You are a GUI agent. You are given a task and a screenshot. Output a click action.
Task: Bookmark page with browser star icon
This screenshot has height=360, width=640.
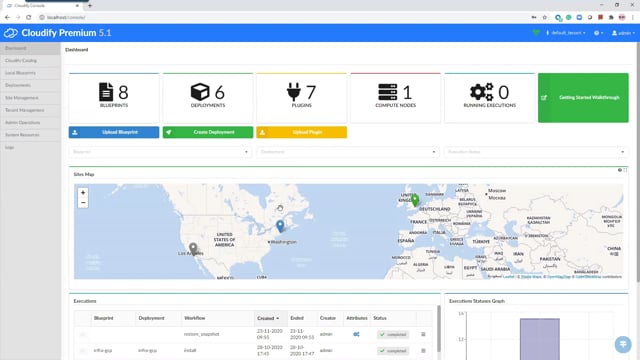click(544, 18)
